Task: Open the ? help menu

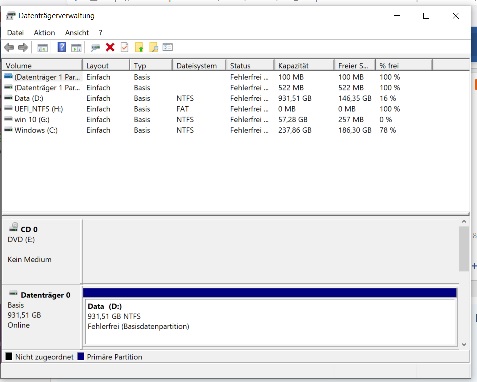Action: 100,33
